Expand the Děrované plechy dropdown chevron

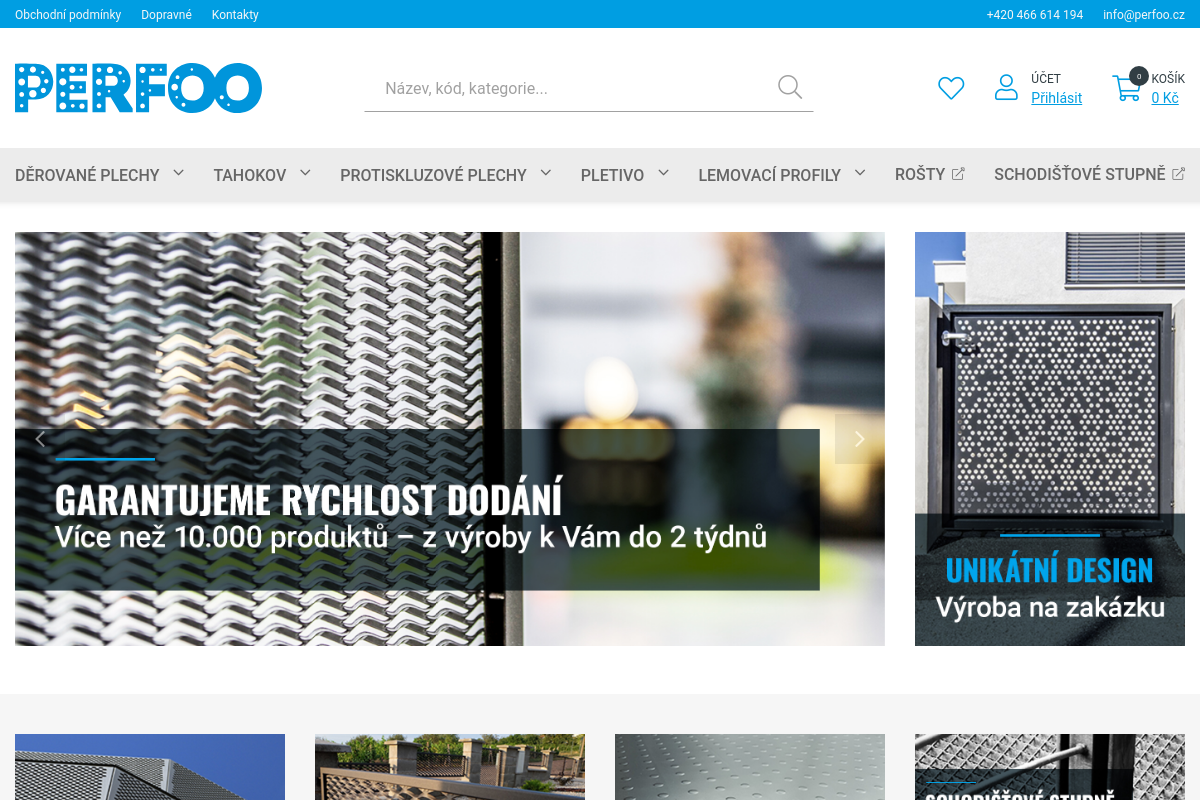tap(179, 173)
